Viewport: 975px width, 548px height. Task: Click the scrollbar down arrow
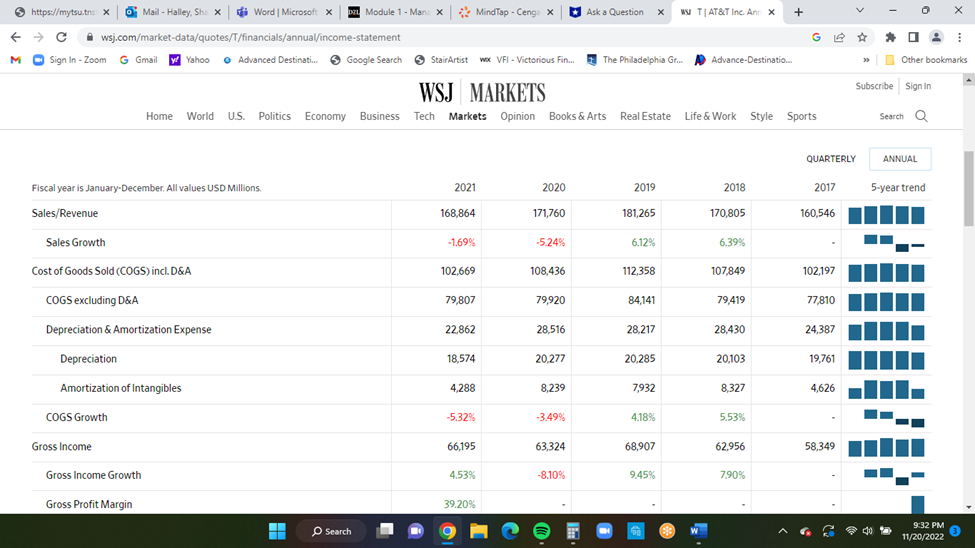tap(969, 508)
